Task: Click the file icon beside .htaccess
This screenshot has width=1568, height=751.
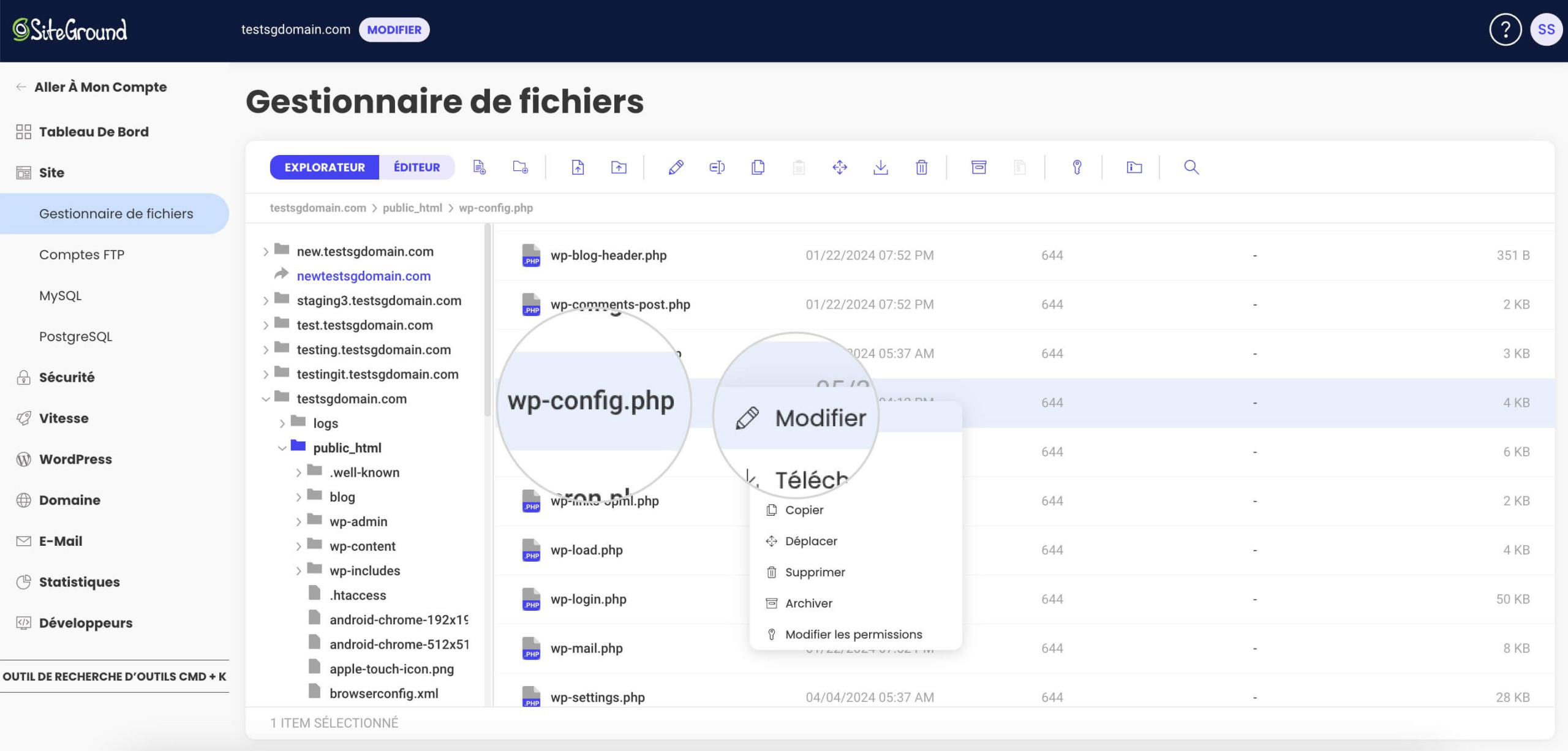Action: 315,593
